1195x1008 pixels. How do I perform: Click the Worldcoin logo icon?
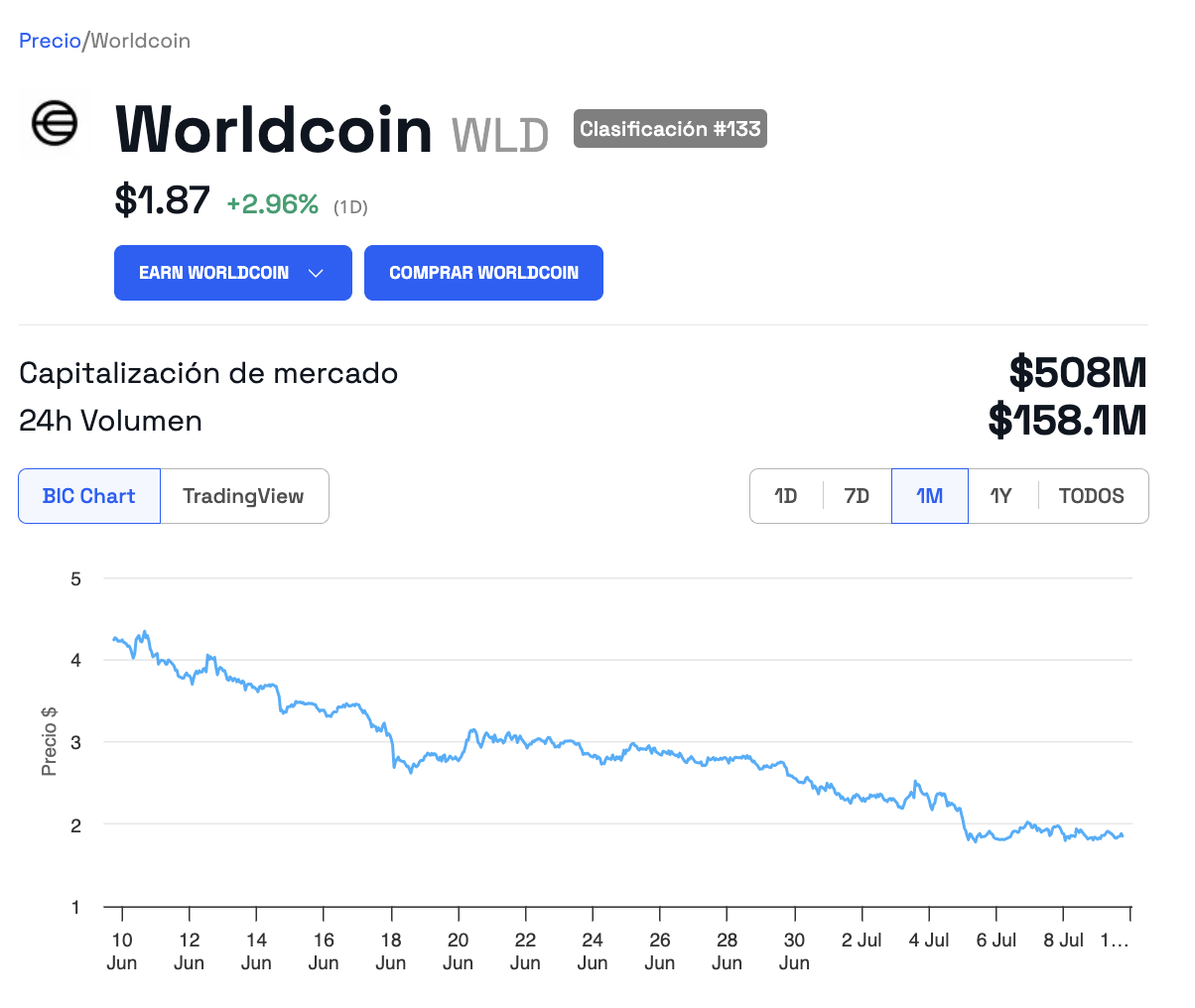coord(55,124)
